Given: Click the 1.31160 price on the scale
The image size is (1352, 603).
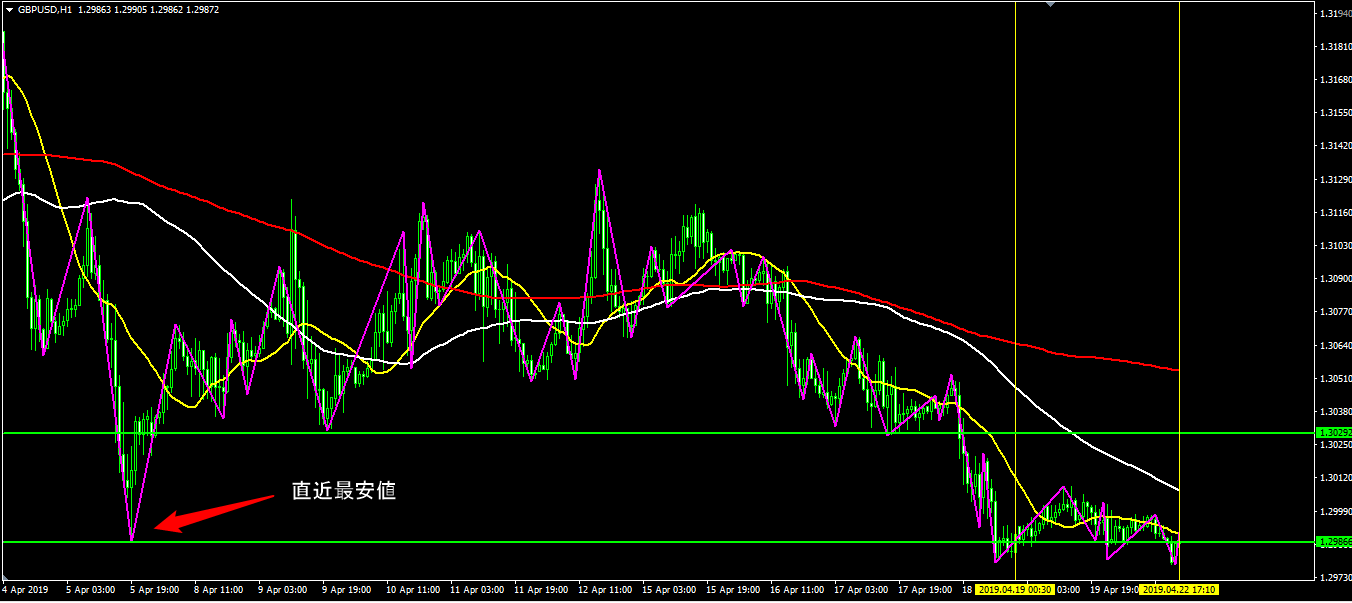Looking at the screenshot, I should tap(1333, 213).
